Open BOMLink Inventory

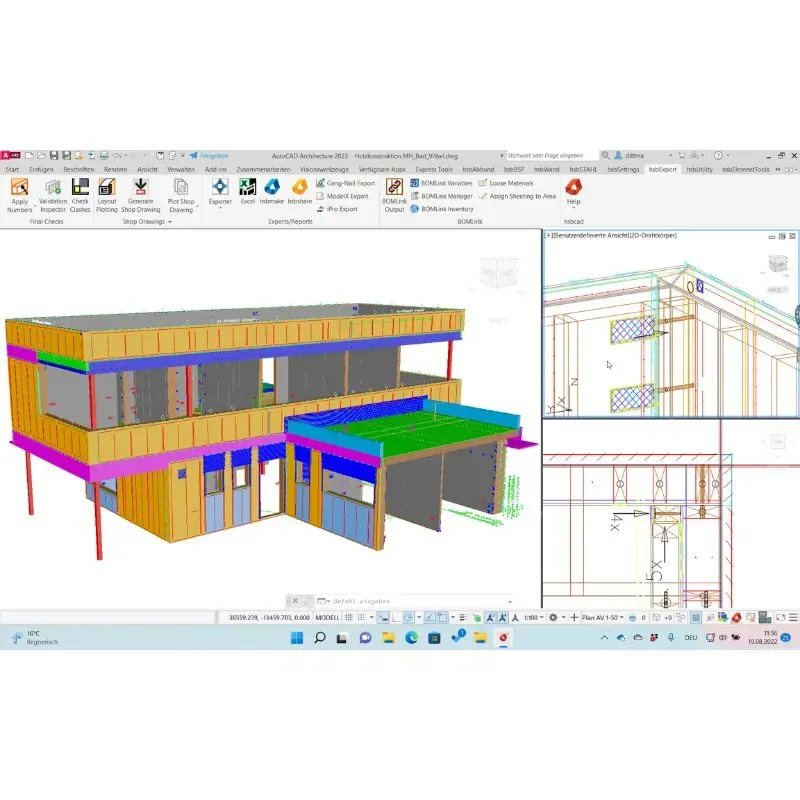pyautogui.click(x=442, y=209)
